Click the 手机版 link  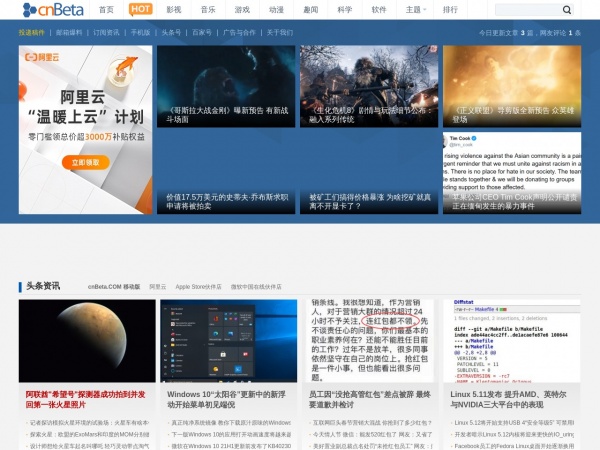[x=140, y=33]
